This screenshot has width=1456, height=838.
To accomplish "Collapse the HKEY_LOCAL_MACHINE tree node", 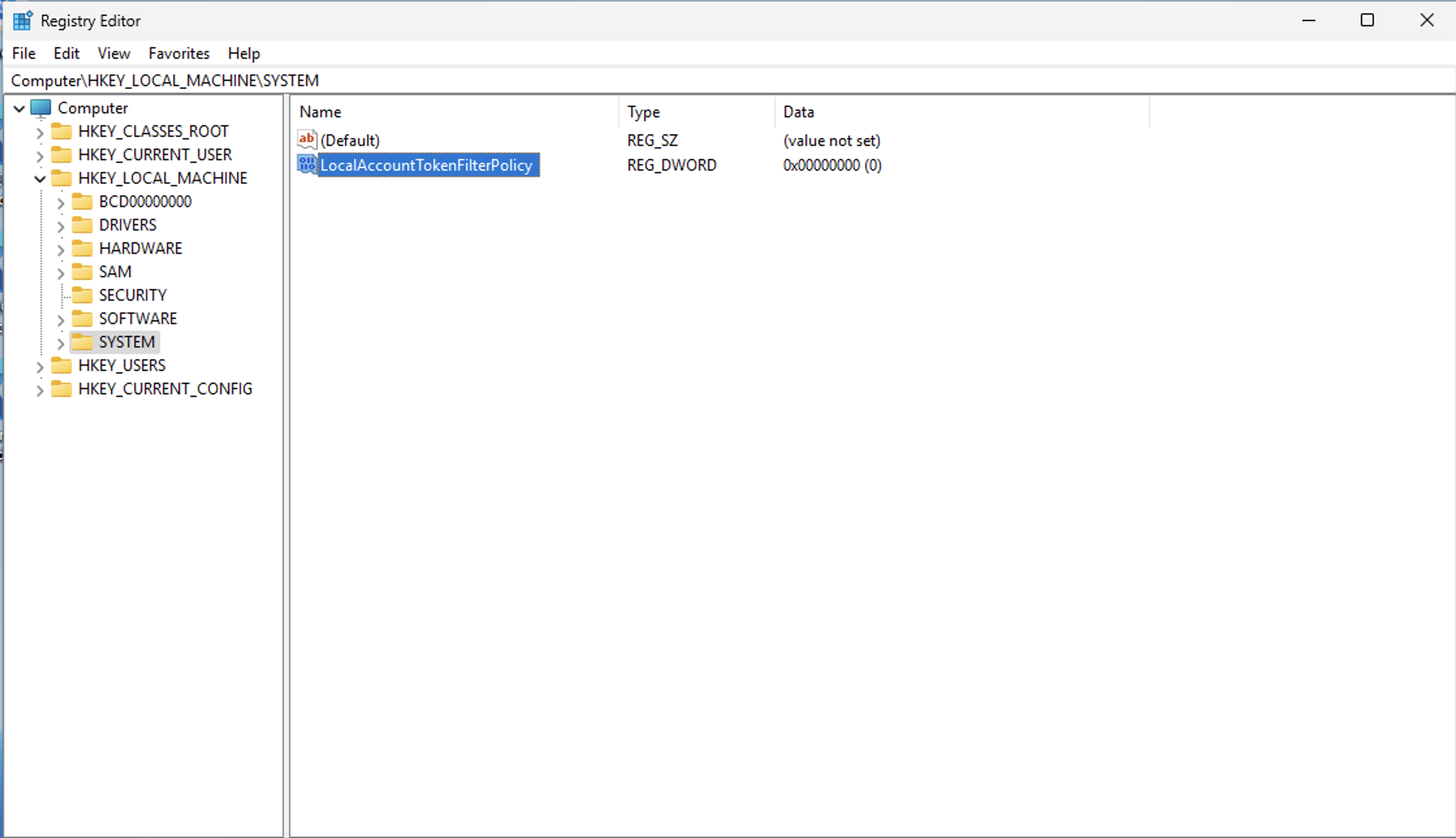I will (x=40, y=178).
